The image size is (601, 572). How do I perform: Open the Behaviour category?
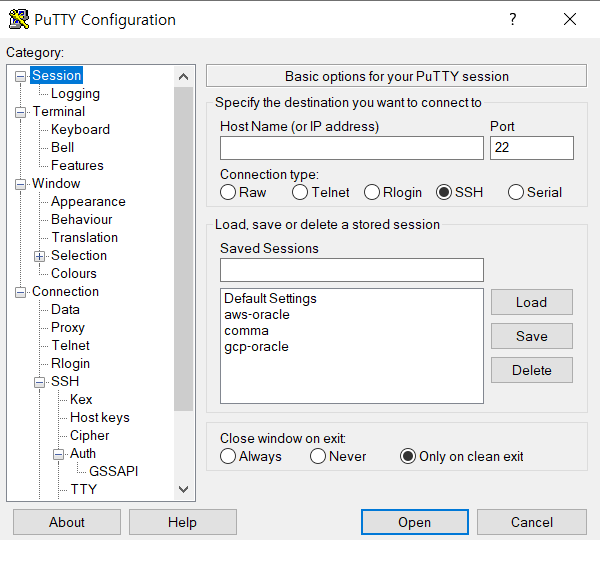coord(82,220)
